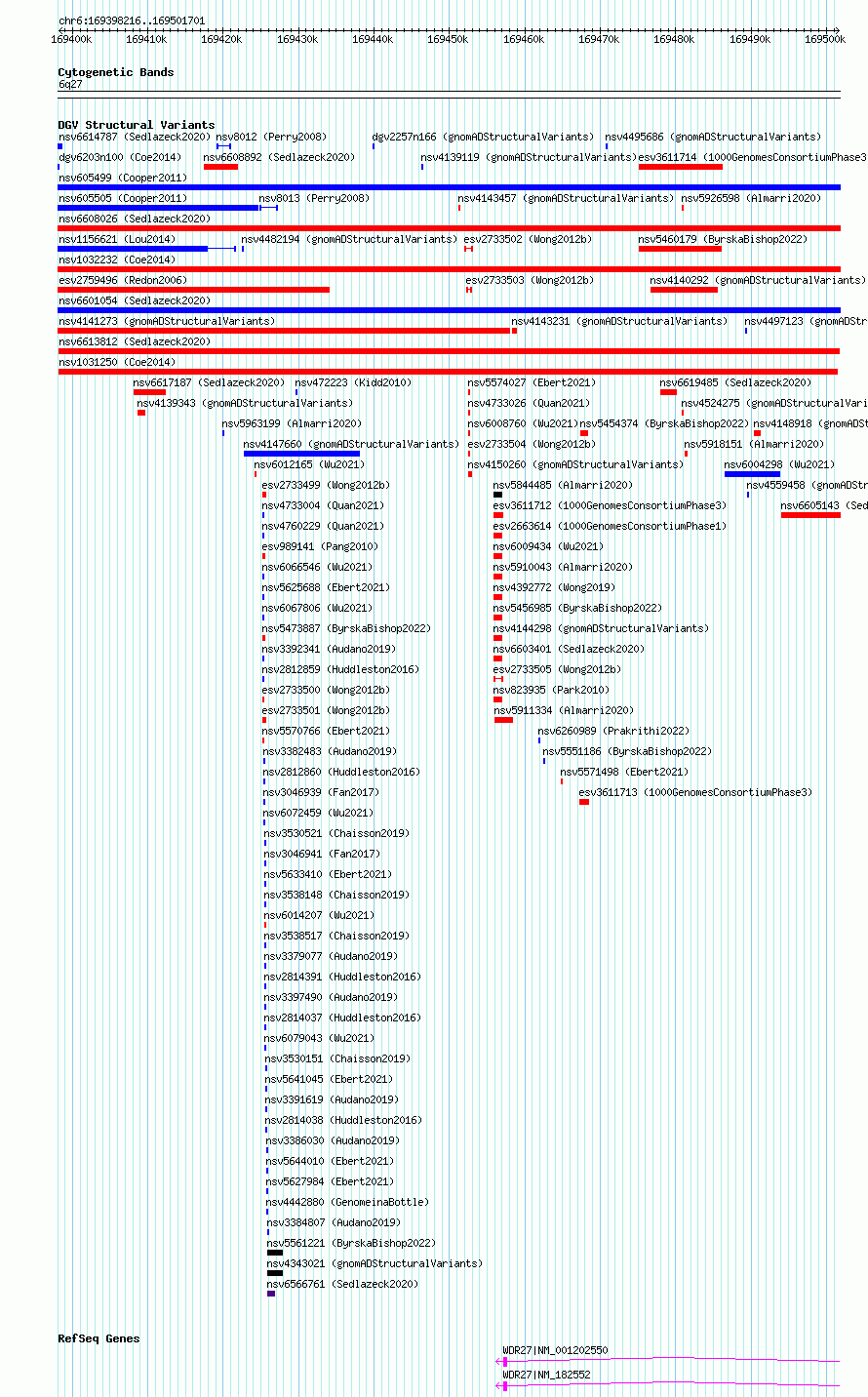This screenshot has width=868, height=1397.
Task: Open variant label esv2733502 (Wong2012b)
Action: click(528, 240)
